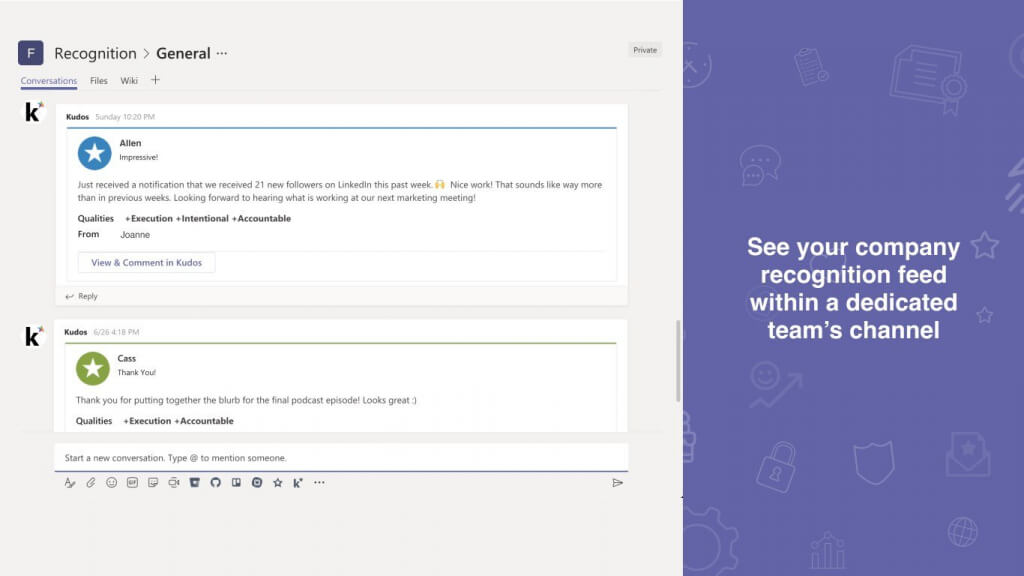Open the Trello messaging extension
1024x576 pixels.
tap(236, 483)
